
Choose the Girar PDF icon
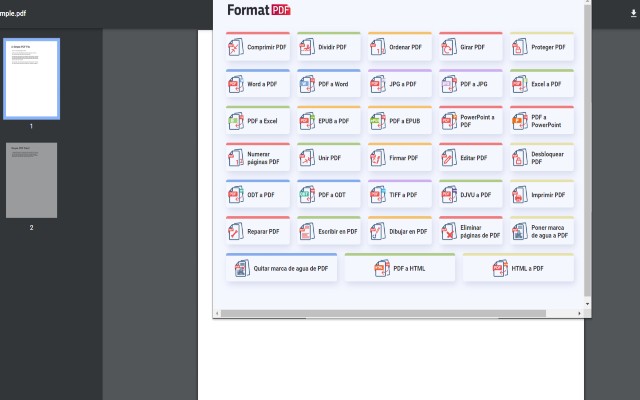tap(449, 47)
